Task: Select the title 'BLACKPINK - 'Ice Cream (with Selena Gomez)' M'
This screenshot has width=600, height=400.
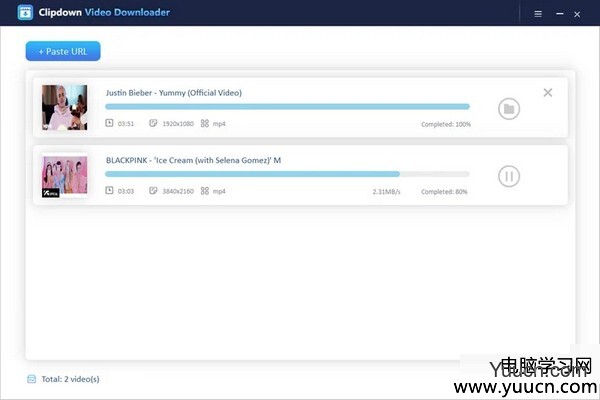Action: pyautogui.click(x=193, y=160)
